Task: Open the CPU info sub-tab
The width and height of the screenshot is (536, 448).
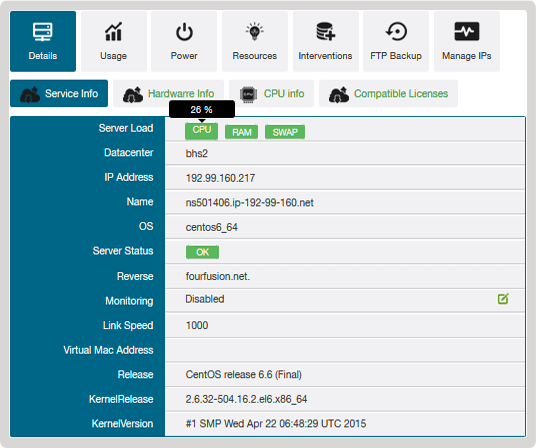Action: (x=271, y=93)
